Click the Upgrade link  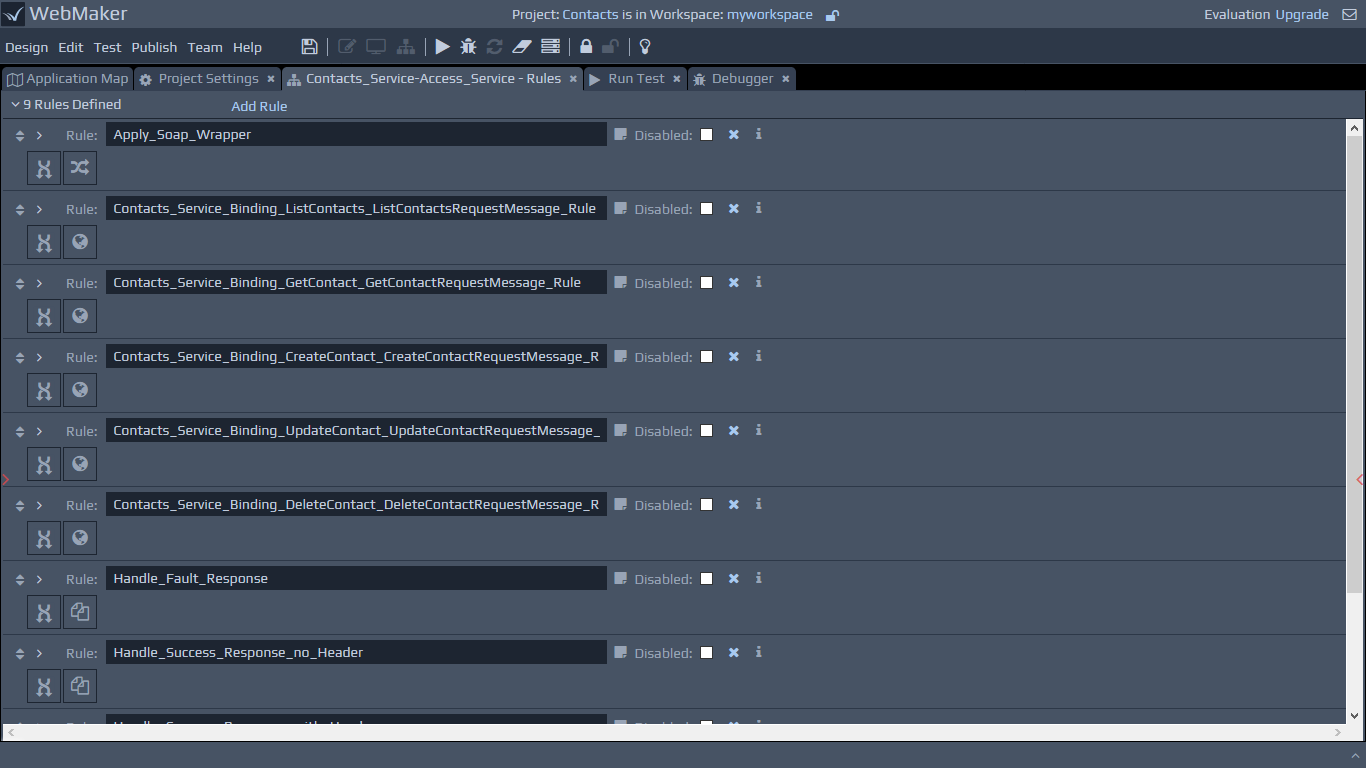click(x=1302, y=15)
